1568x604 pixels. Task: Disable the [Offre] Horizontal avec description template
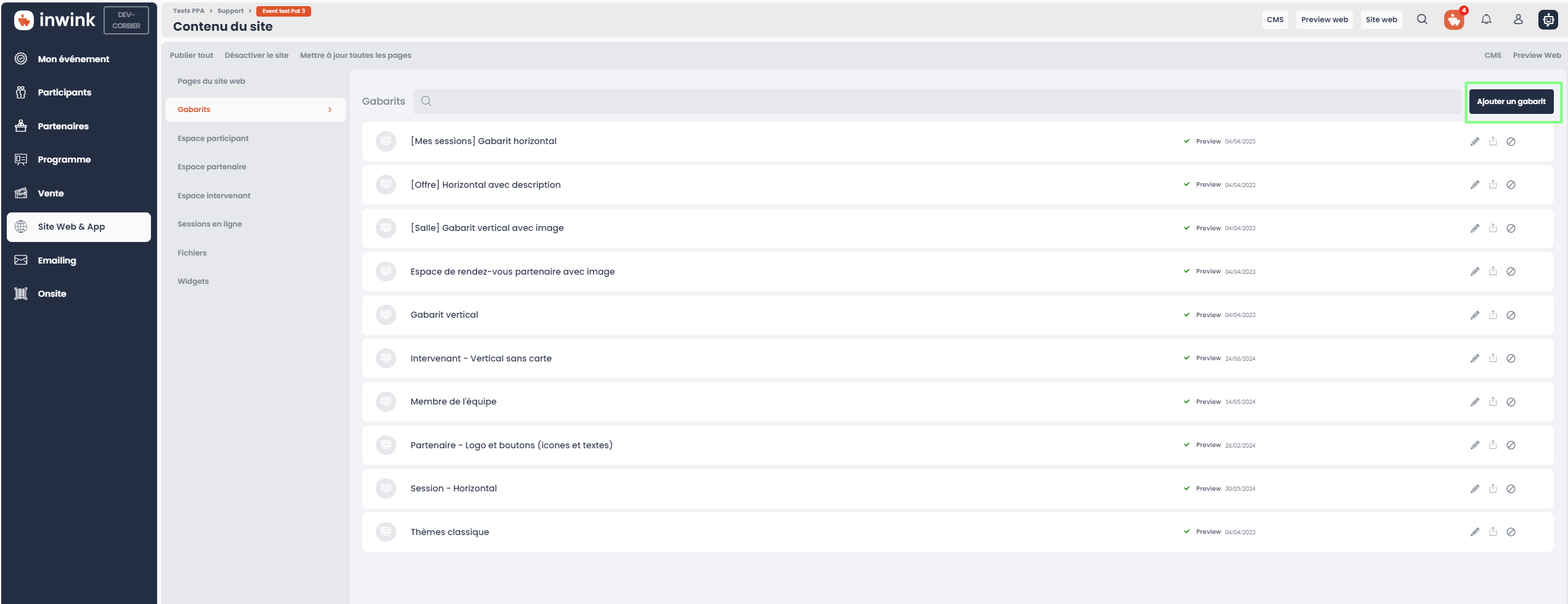pyautogui.click(x=1511, y=185)
